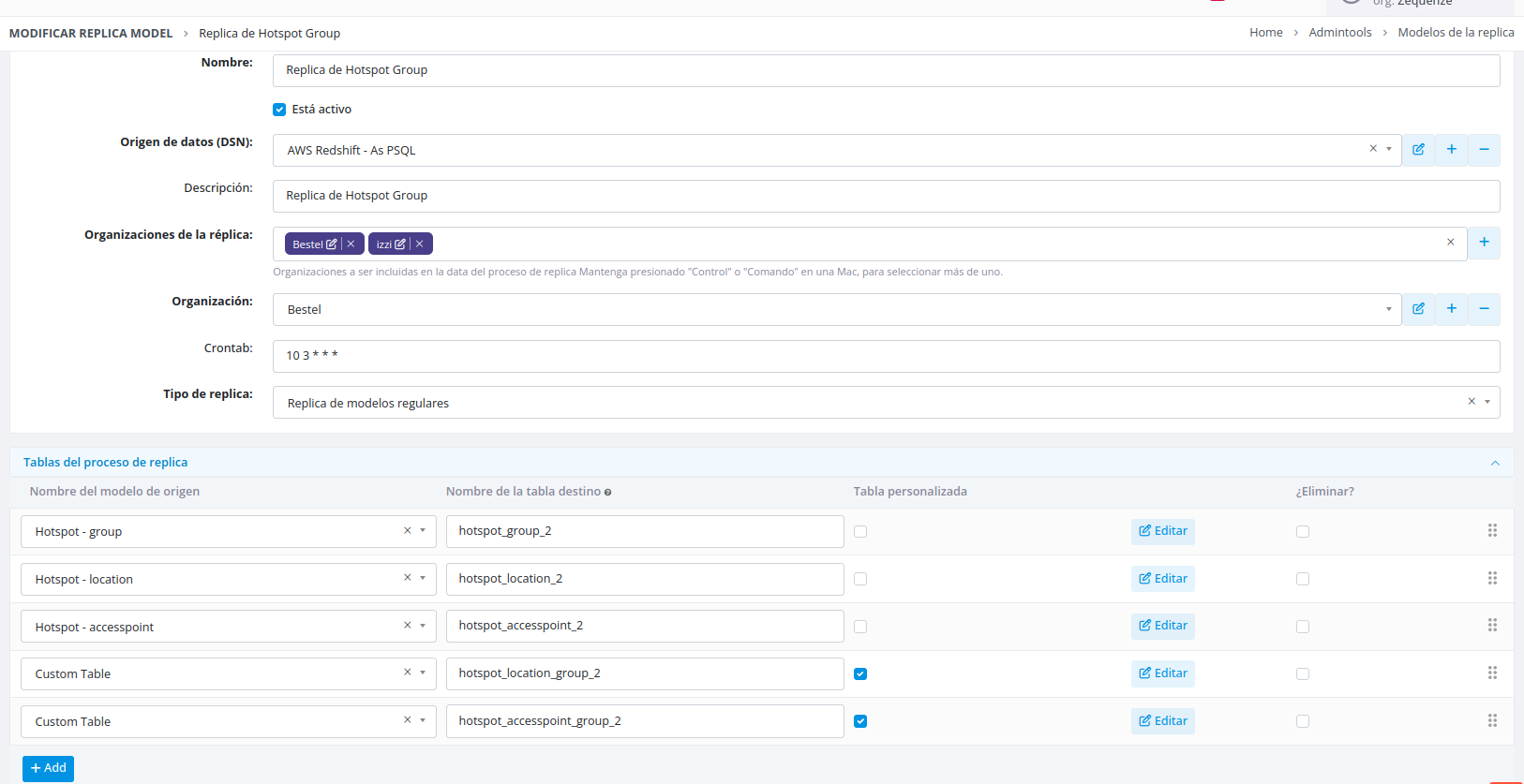Click plus icon to add new DSN
This screenshot has height=784, width=1524.
point(1451,150)
